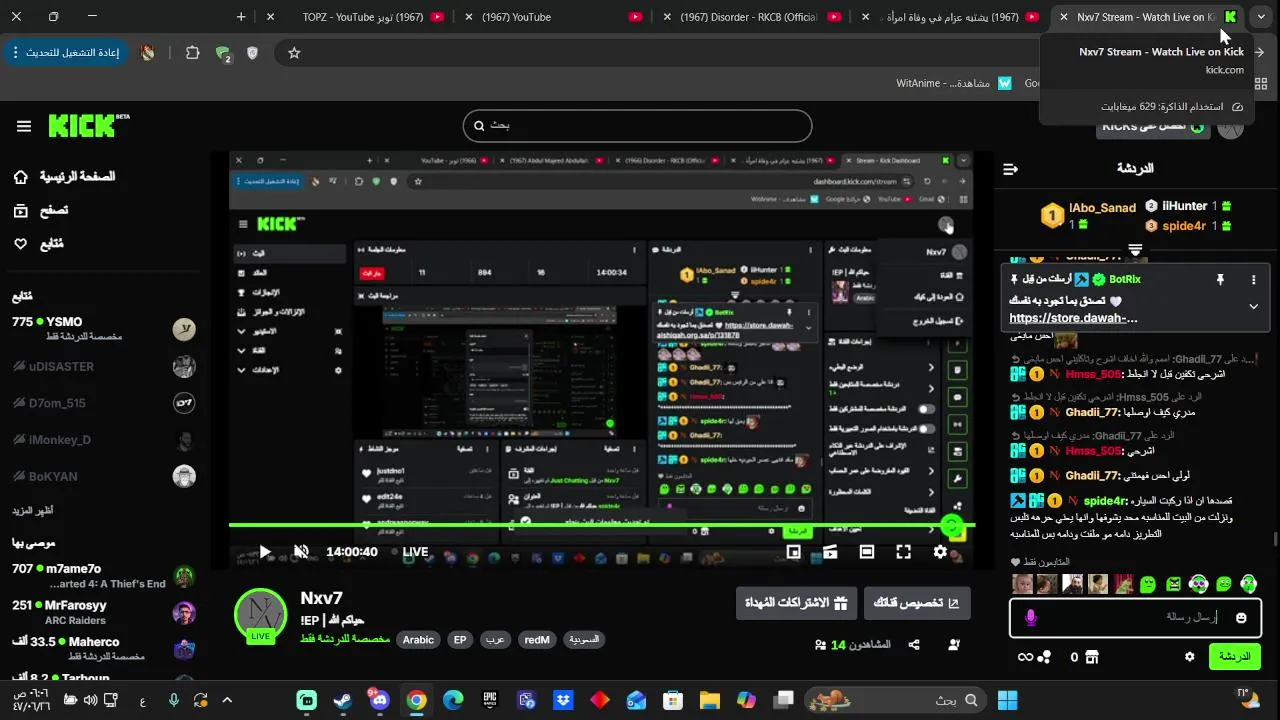Image resolution: width=1280 pixels, height=720 pixels.
Task: Open Maherco recommended channel
Action: pyautogui.click(x=104, y=648)
